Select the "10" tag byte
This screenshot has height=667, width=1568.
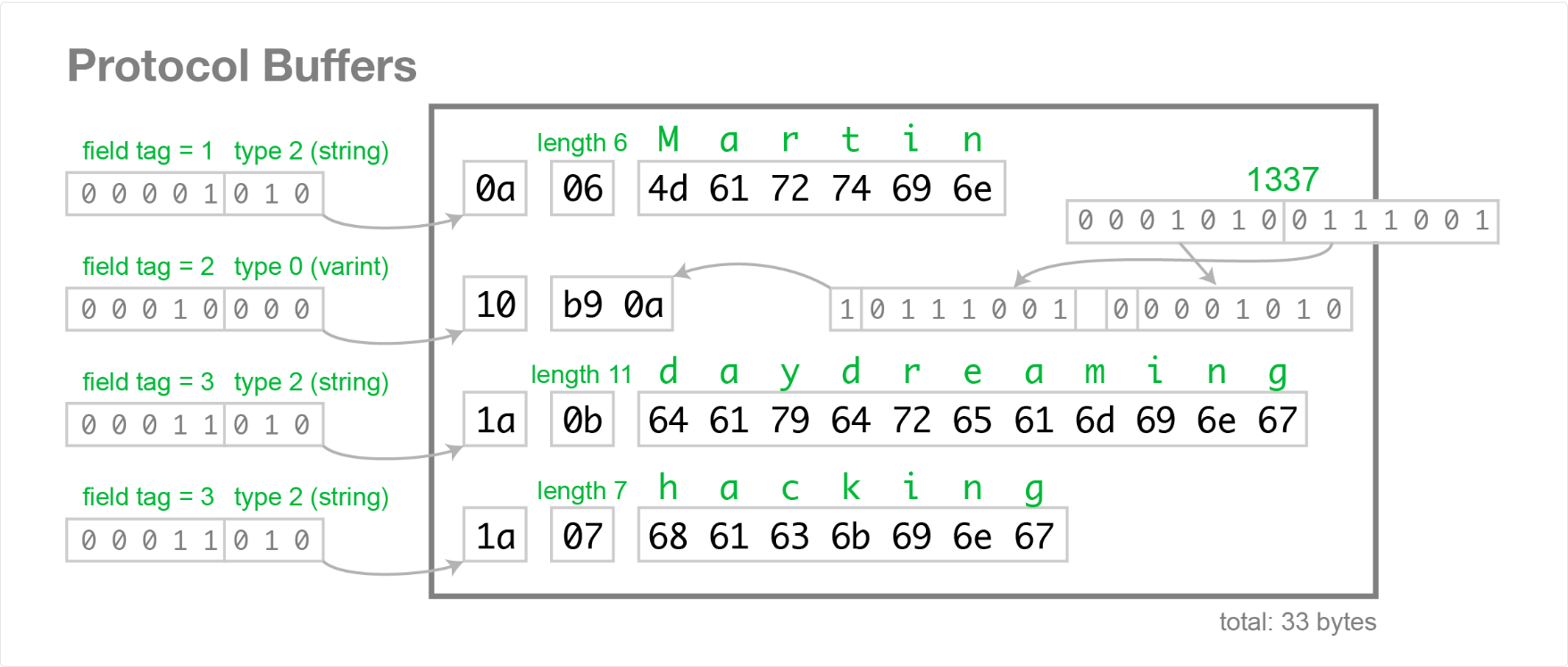click(495, 304)
